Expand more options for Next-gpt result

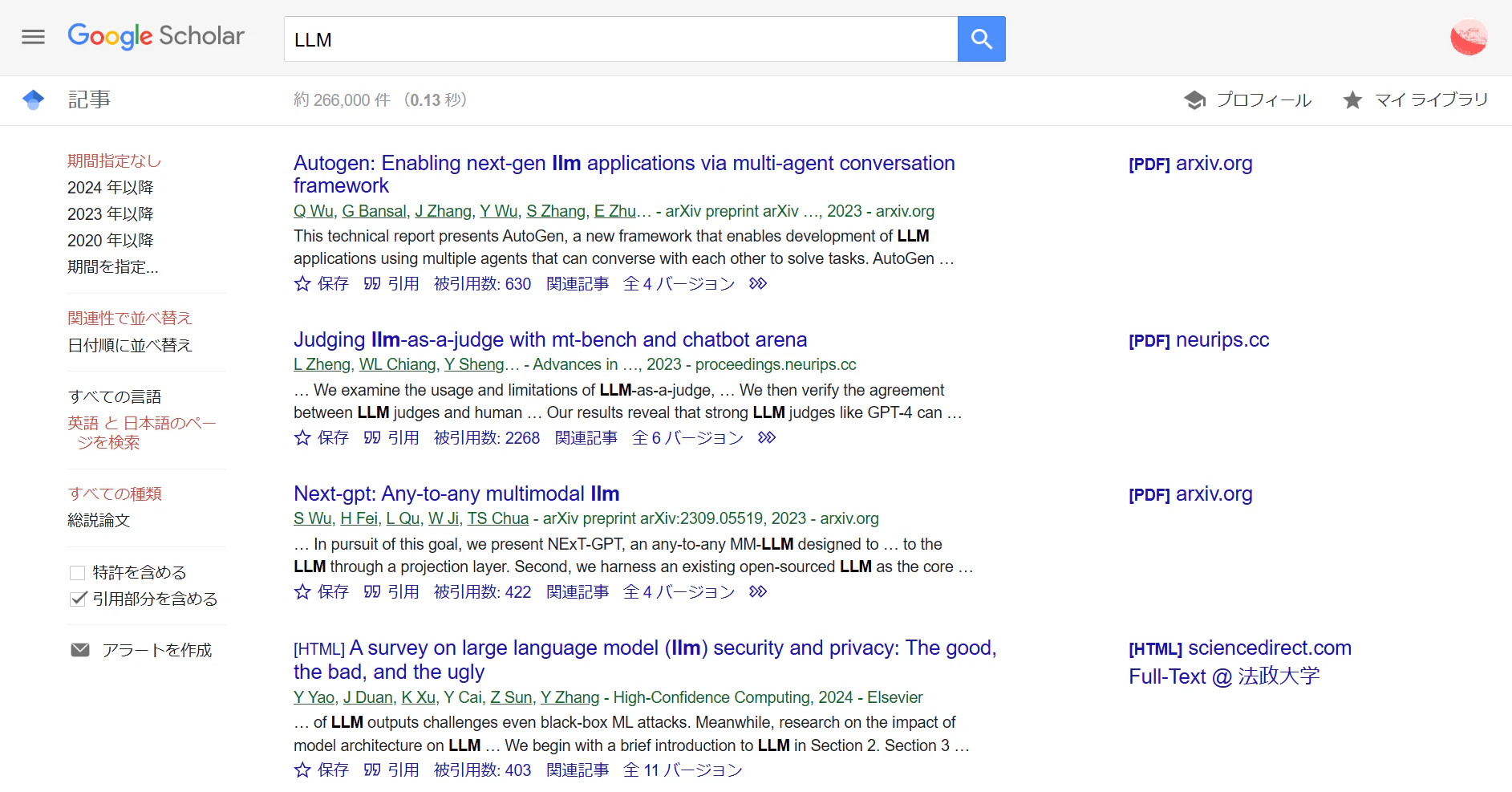[x=758, y=591]
